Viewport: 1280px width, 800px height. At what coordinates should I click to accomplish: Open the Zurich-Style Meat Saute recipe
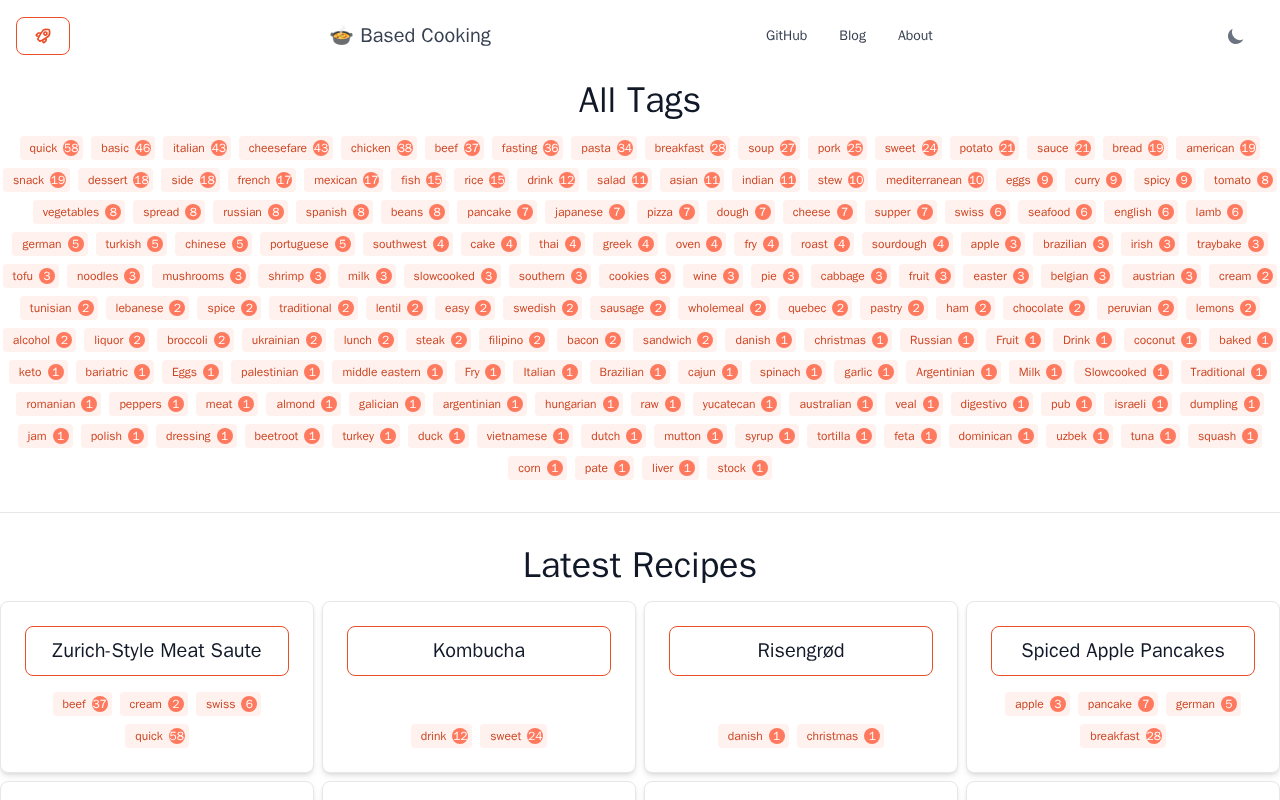click(157, 651)
